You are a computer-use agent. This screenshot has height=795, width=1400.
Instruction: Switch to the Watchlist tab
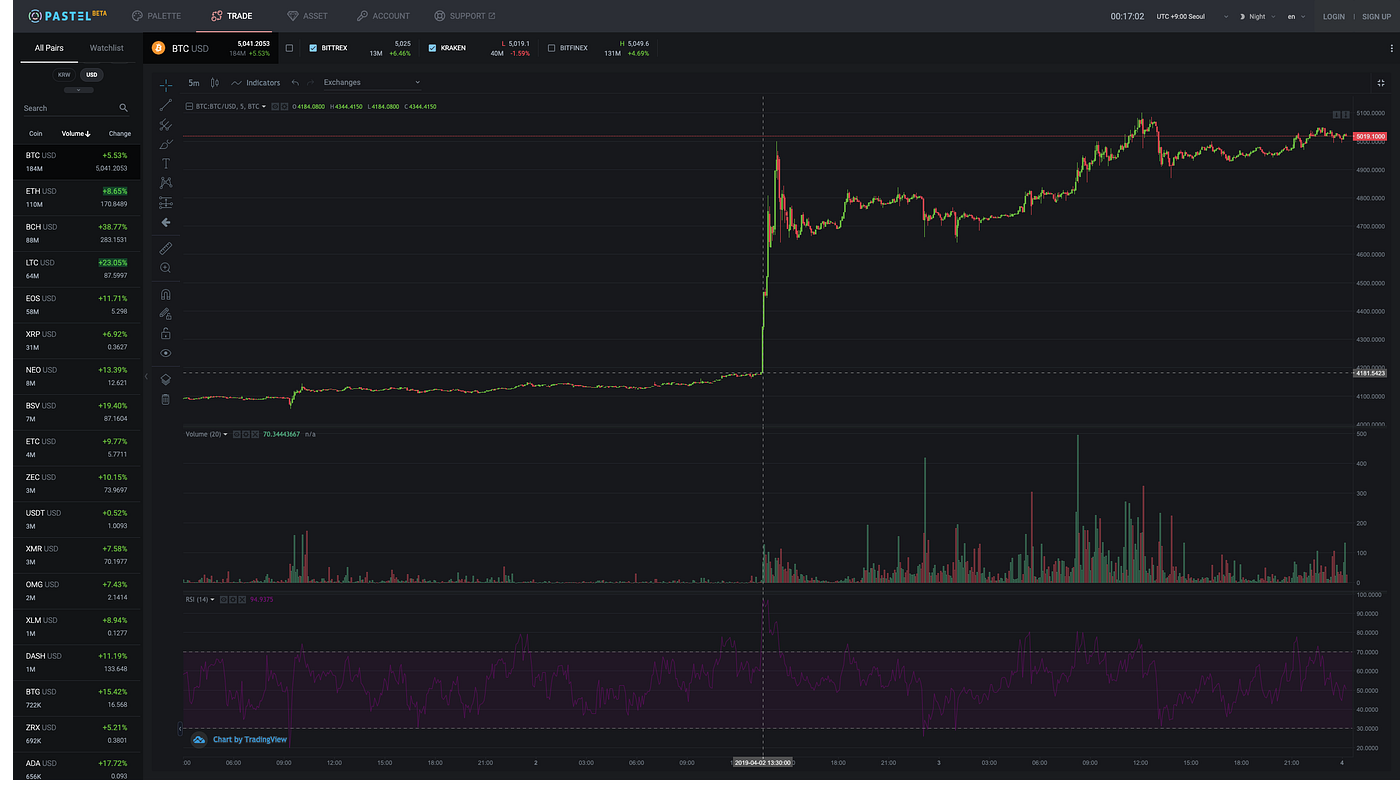pos(107,48)
